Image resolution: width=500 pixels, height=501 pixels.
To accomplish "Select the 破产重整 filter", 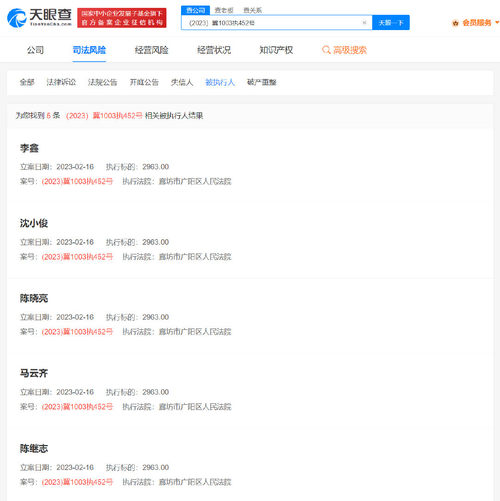I will (x=262, y=82).
